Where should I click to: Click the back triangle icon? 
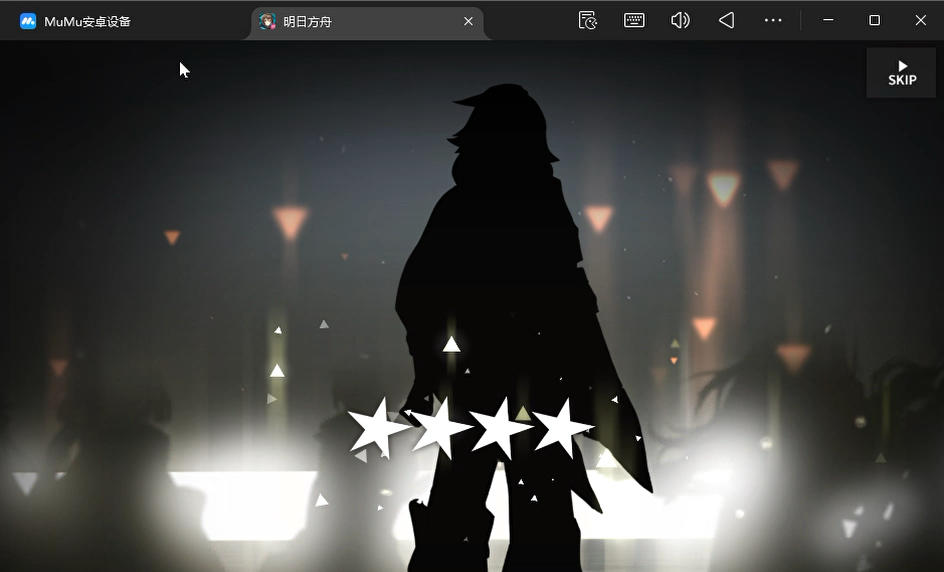727,20
